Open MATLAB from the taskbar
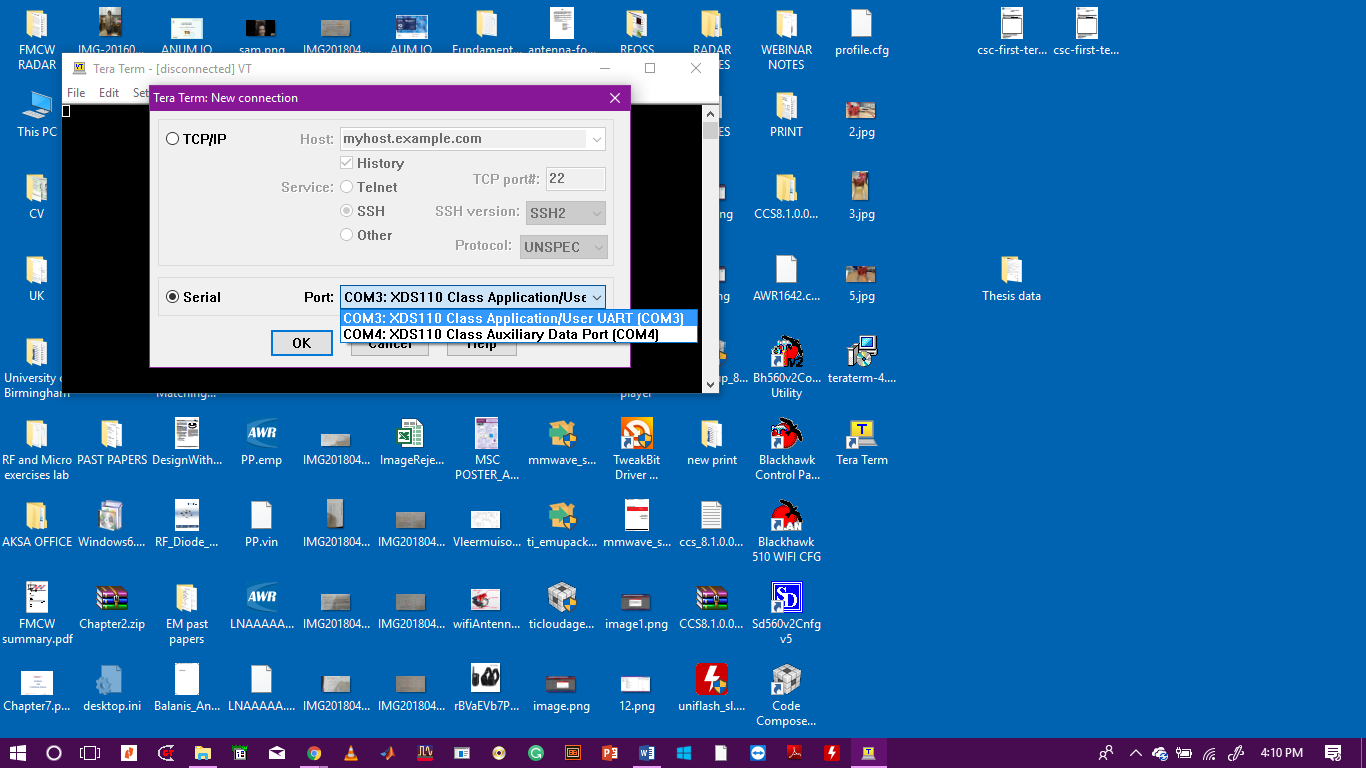This screenshot has width=1366, height=768. [x=388, y=753]
